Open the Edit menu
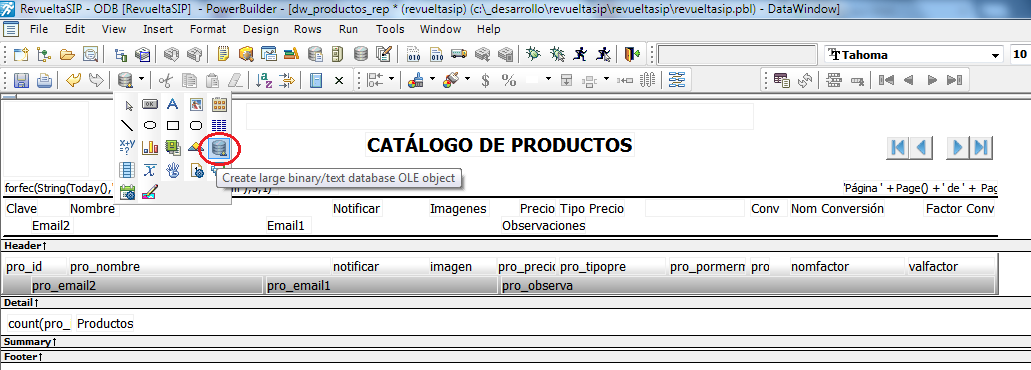Viewport: 1031px width, 370px height. (x=75, y=29)
